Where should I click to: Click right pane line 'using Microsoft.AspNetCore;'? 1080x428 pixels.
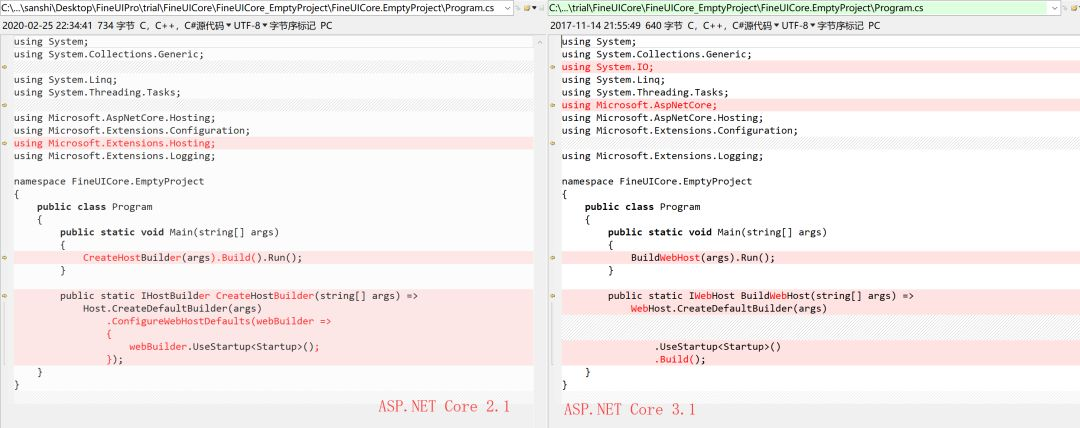point(639,105)
